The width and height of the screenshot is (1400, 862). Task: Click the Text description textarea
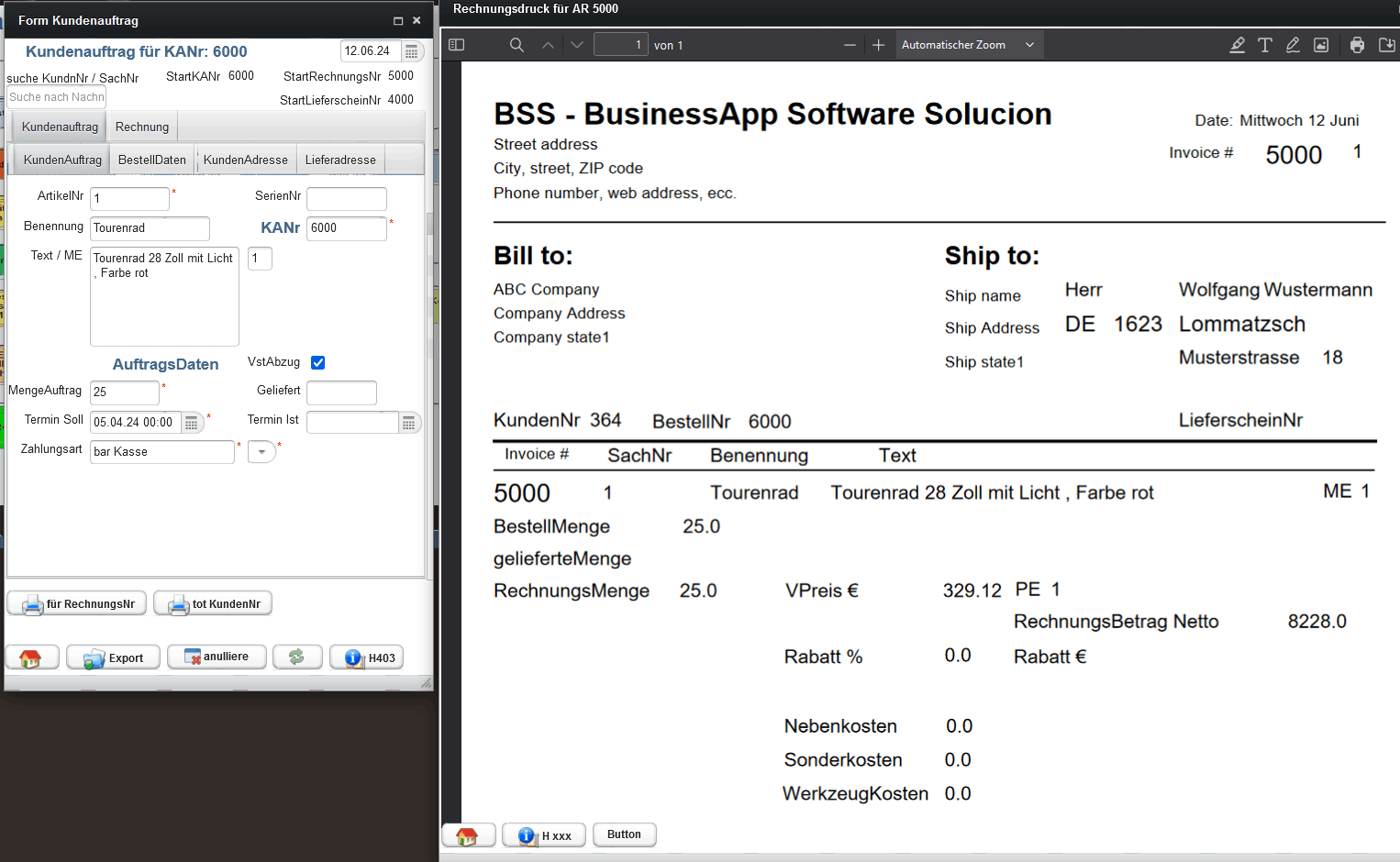click(165, 296)
